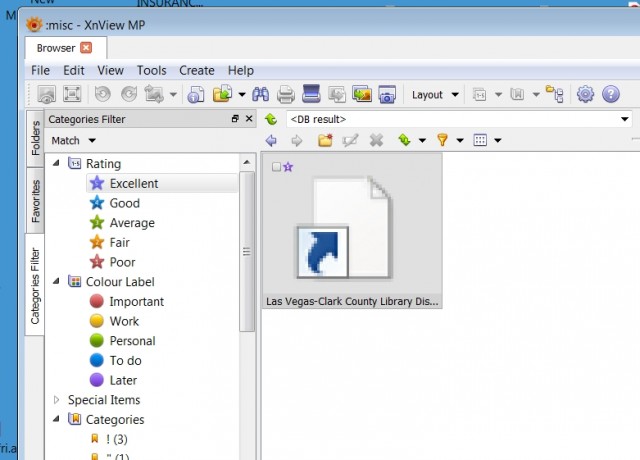
Task: Click the Filter funnel icon
Action: 442,140
